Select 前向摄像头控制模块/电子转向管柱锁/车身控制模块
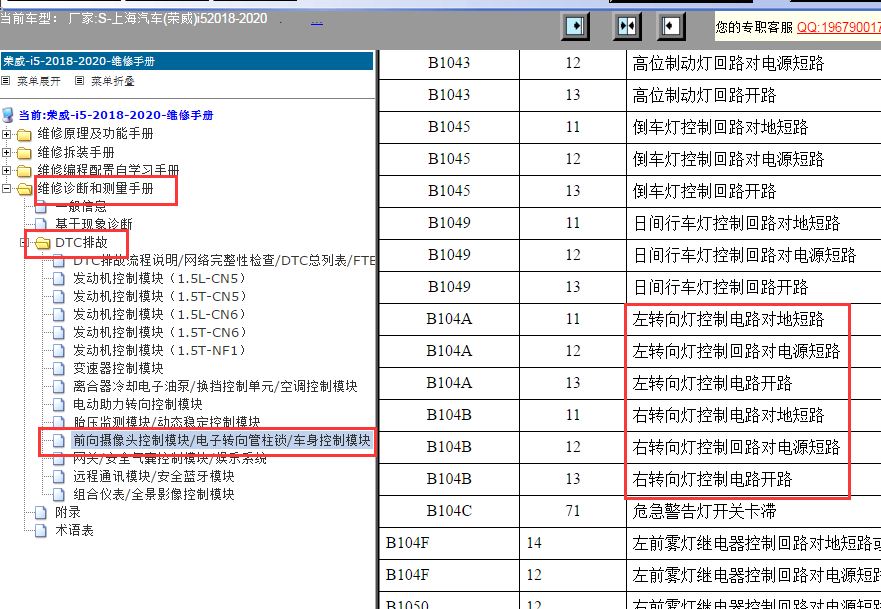This screenshot has height=609, width=881. pos(221,440)
